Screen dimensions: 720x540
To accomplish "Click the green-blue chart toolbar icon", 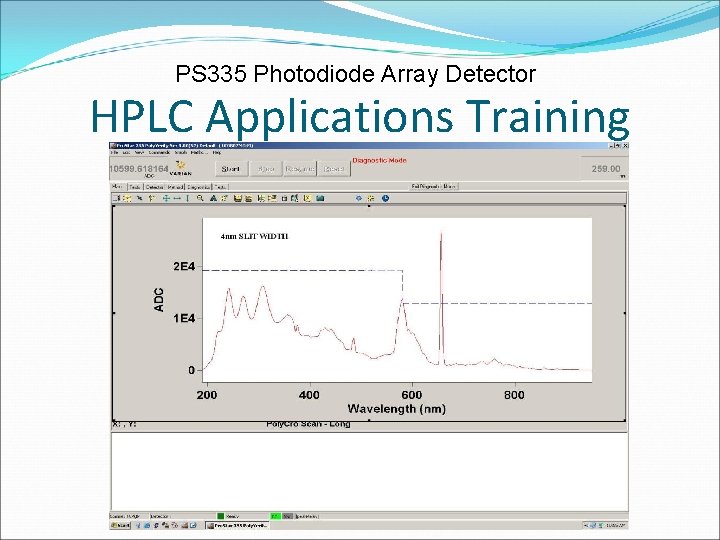I will coord(294,198).
